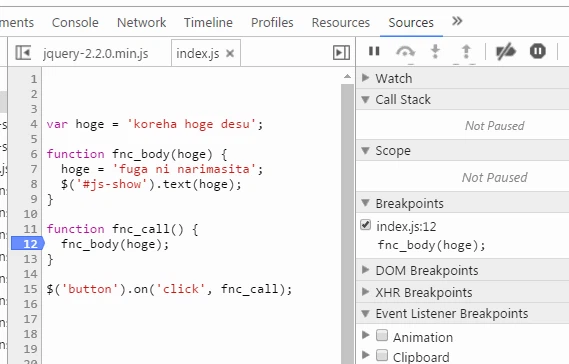Viewport: 569px width, 364px height.
Task: Collapse the Breakpoints section
Action: [x=365, y=203]
